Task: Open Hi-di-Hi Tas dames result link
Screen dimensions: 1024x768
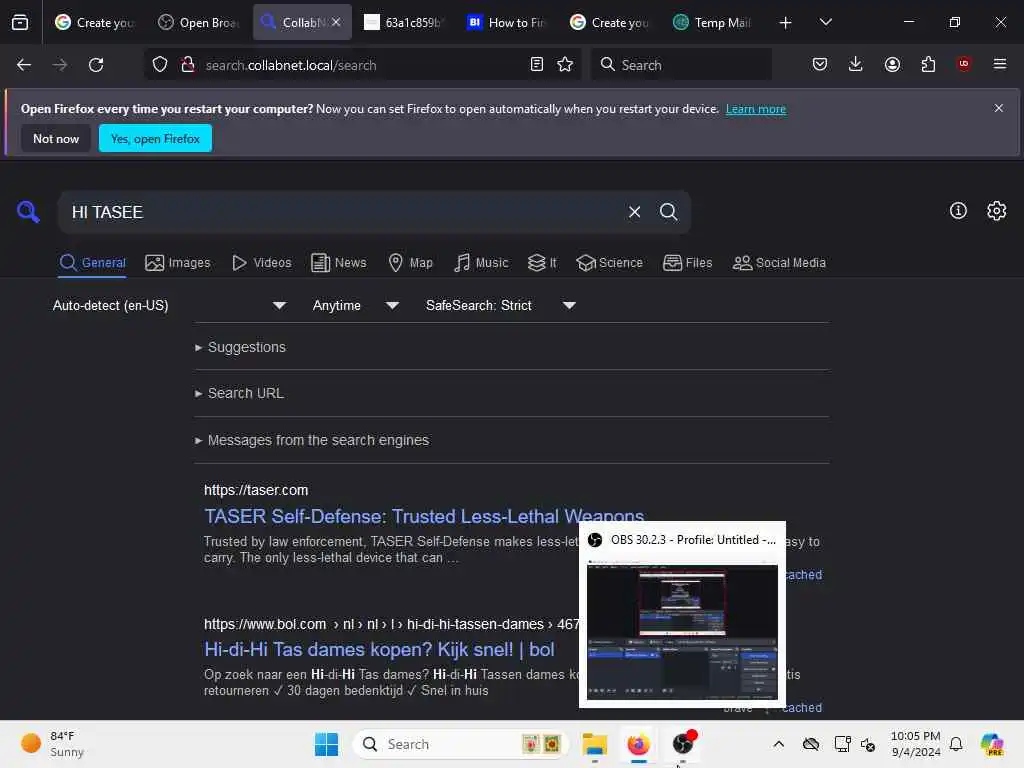Action: point(379,649)
